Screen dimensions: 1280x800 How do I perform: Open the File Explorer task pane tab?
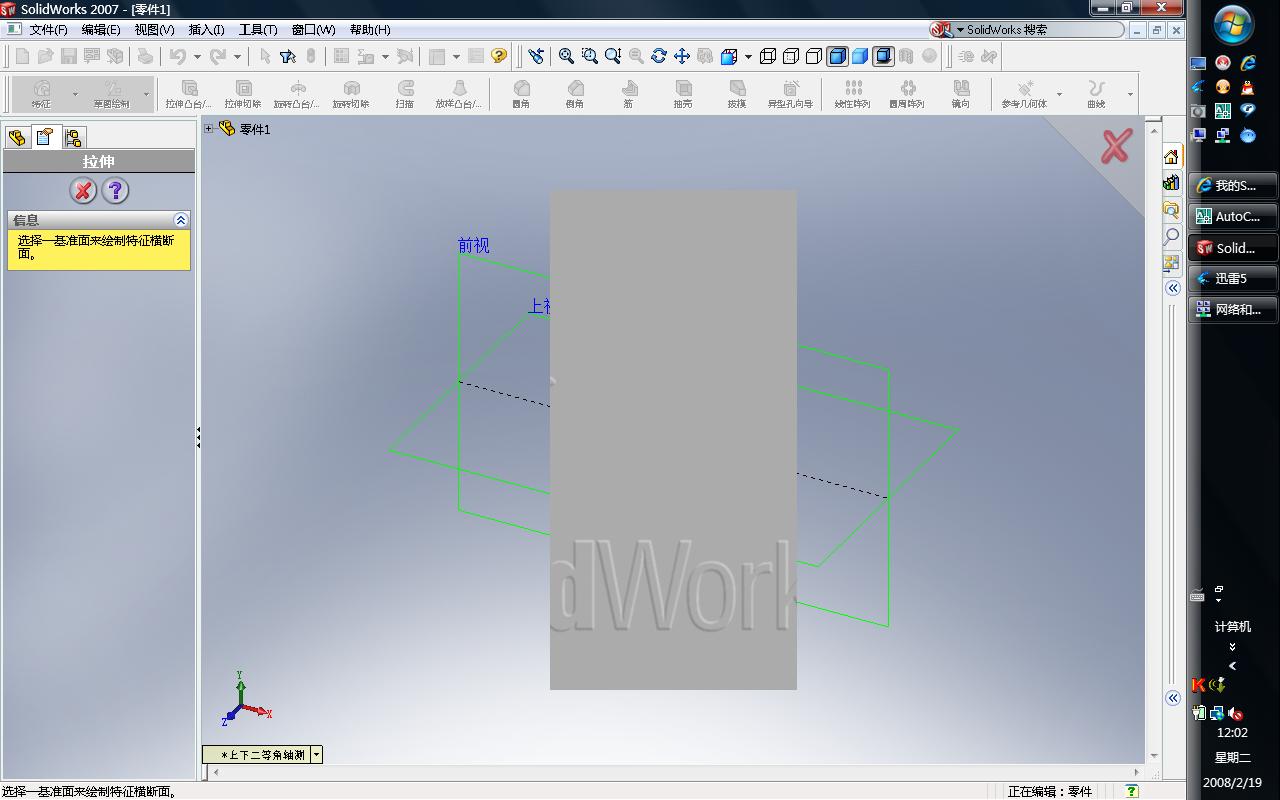point(1171,210)
